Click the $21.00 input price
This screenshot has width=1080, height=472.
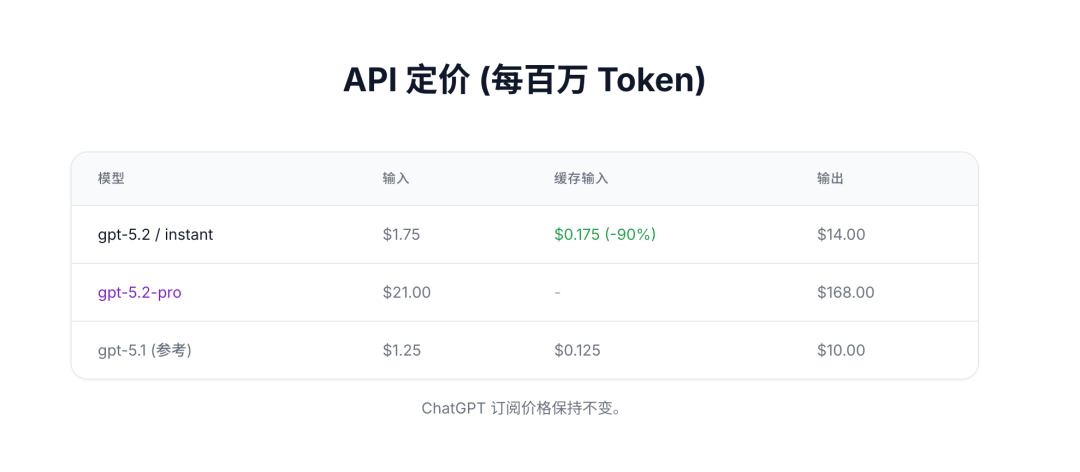click(406, 293)
